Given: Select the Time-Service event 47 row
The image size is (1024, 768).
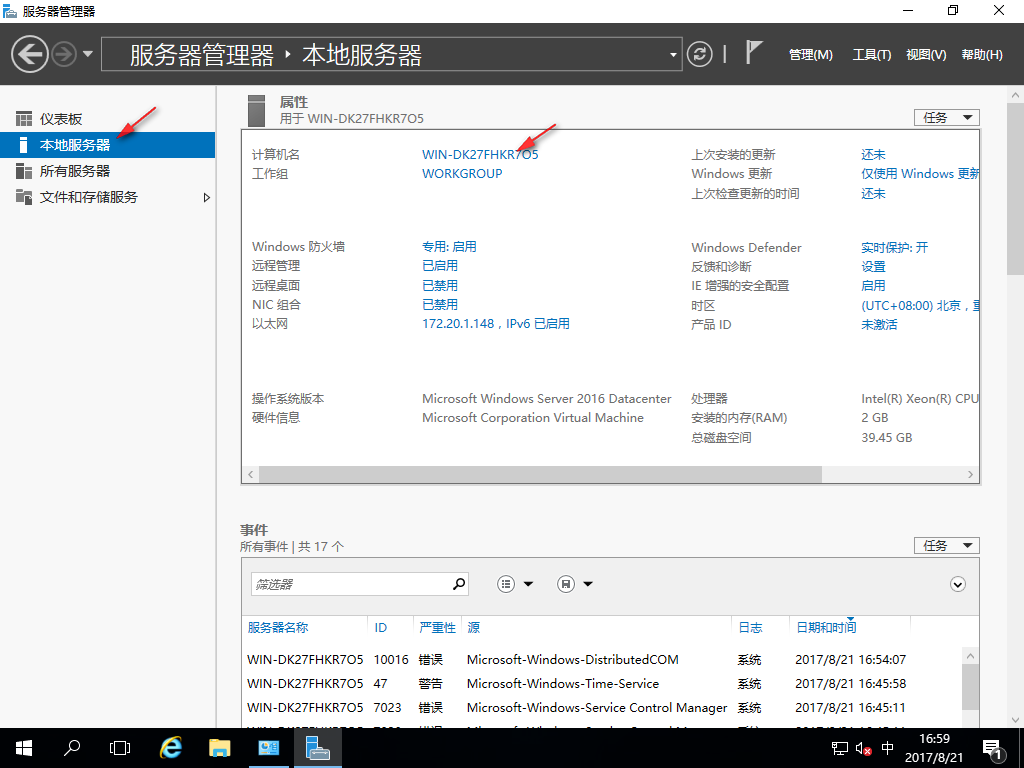Looking at the screenshot, I should pyautogui.click(x=601, y=684).
